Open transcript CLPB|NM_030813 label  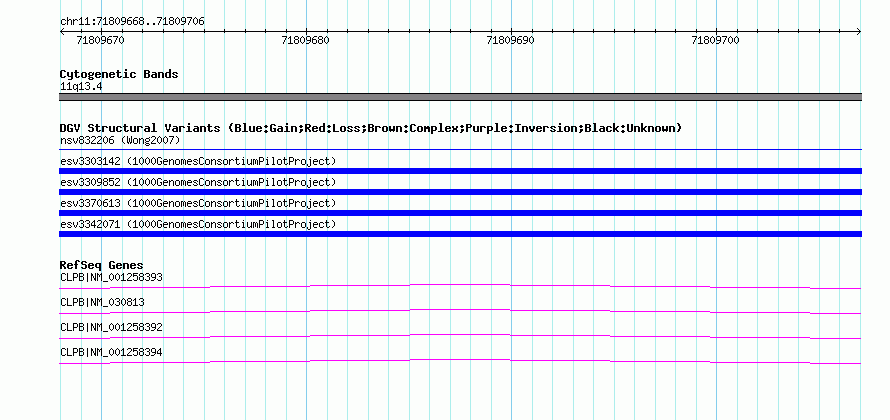[x=102, y=303]
